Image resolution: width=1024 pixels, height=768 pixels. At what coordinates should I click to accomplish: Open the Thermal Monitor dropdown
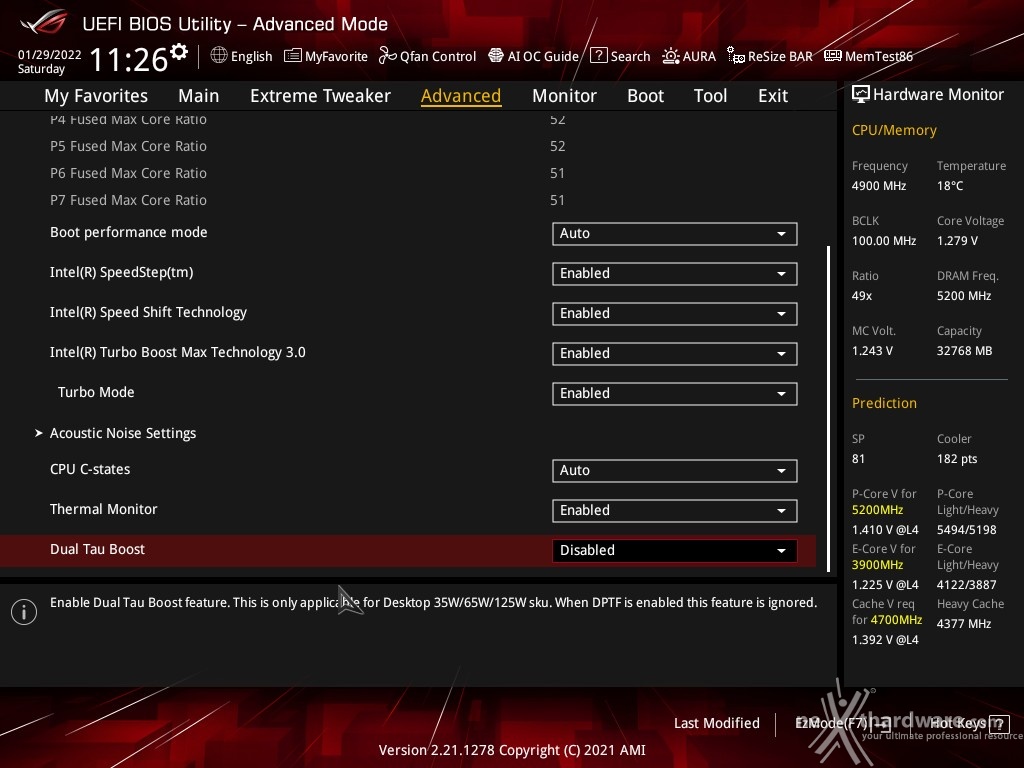point(675,511)
